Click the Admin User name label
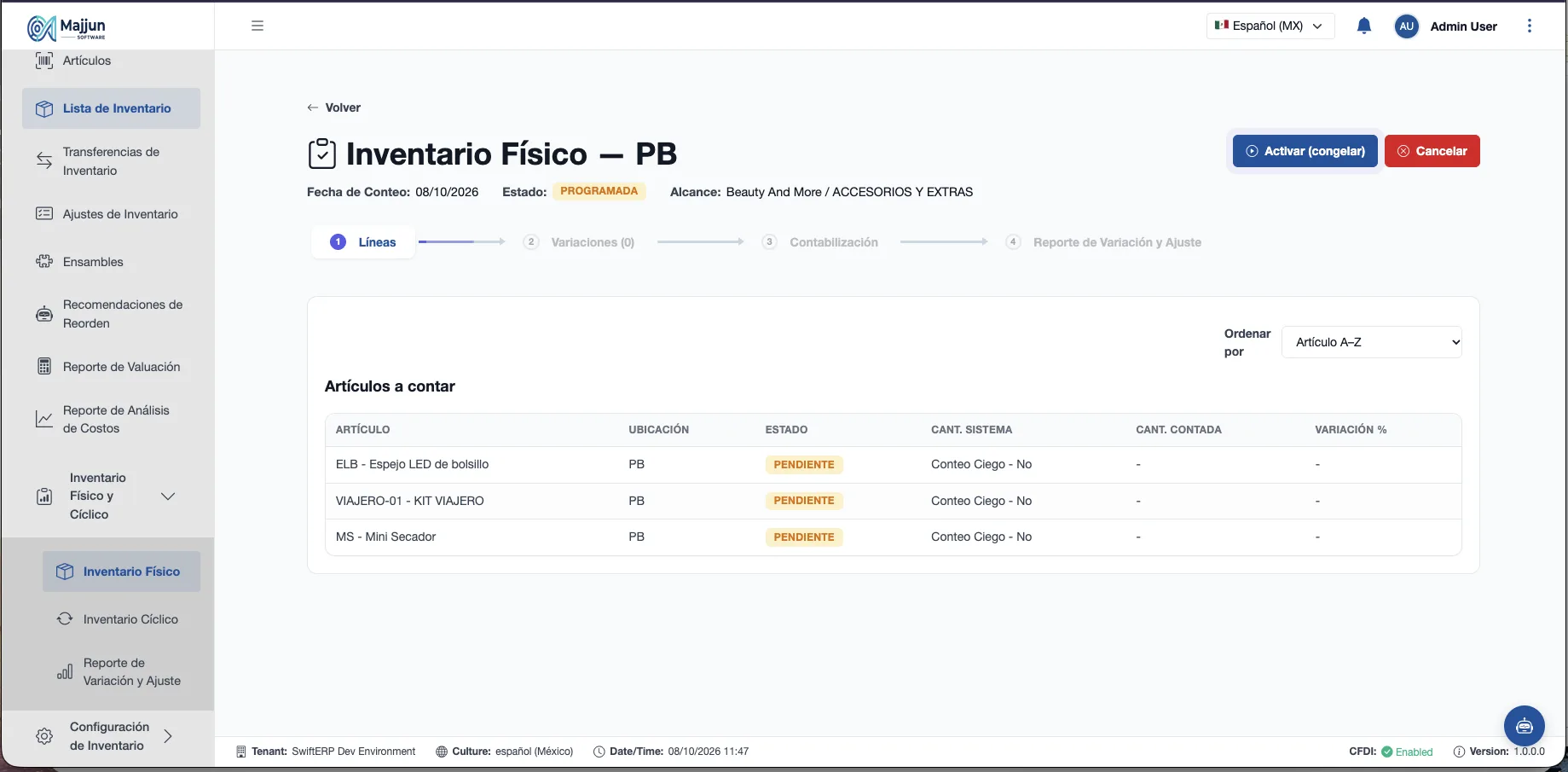This screenshot has width=1568, height=772. pos(1463,26)
